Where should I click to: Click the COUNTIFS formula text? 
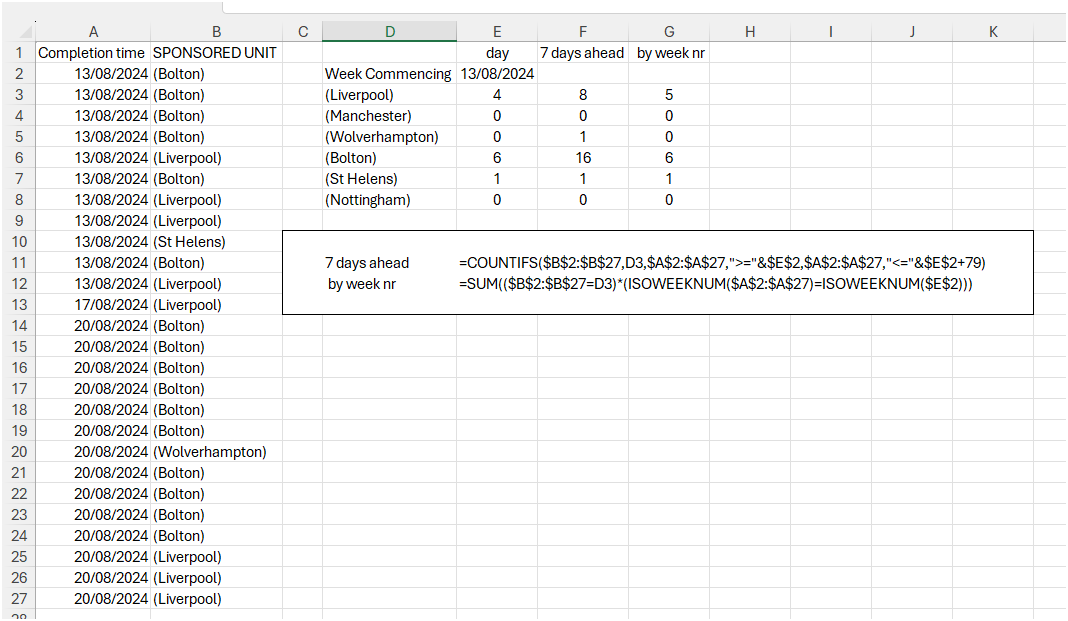click(x=722, y=263)
